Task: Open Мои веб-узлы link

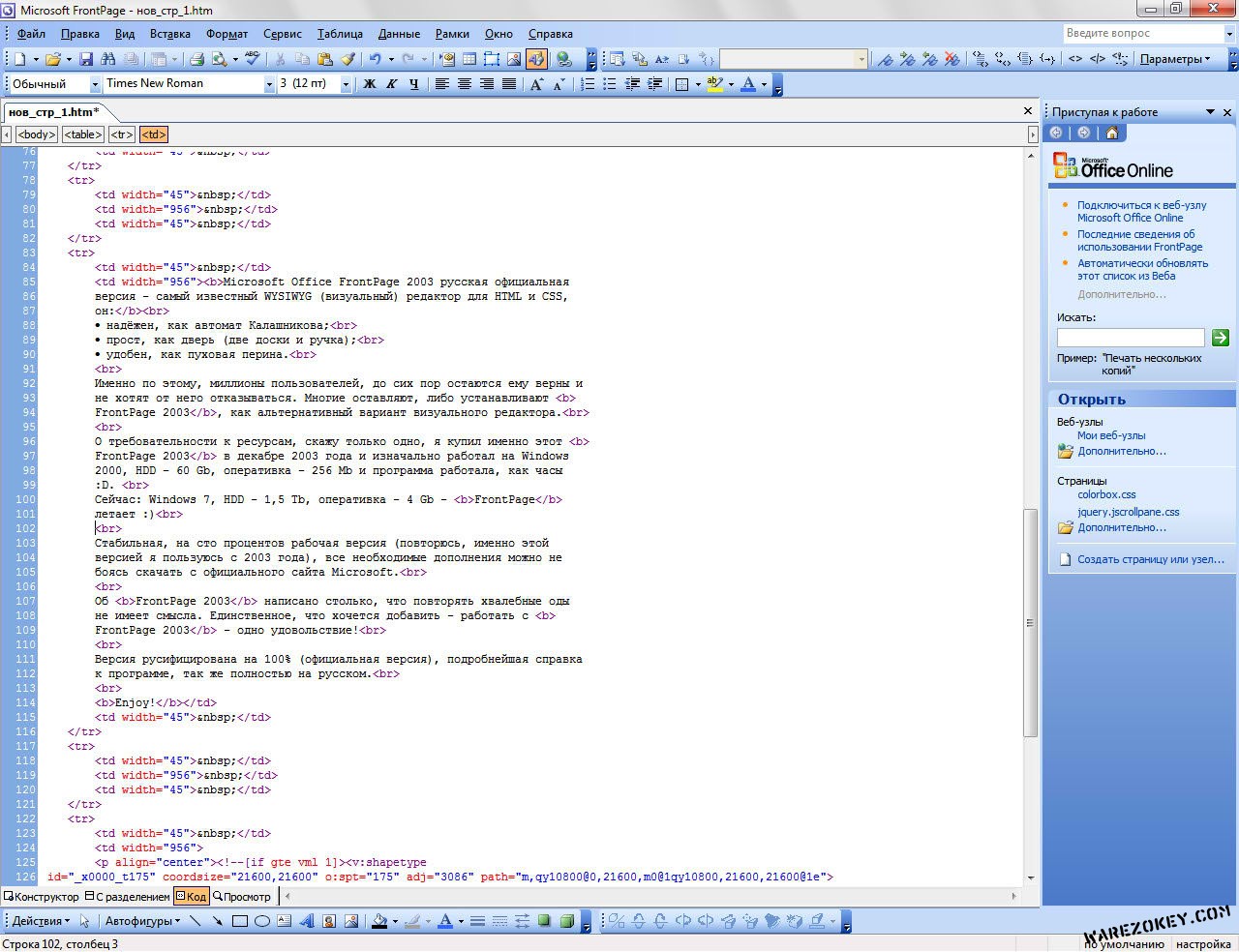Action: pyautogui.click(x=1111, y=435)
